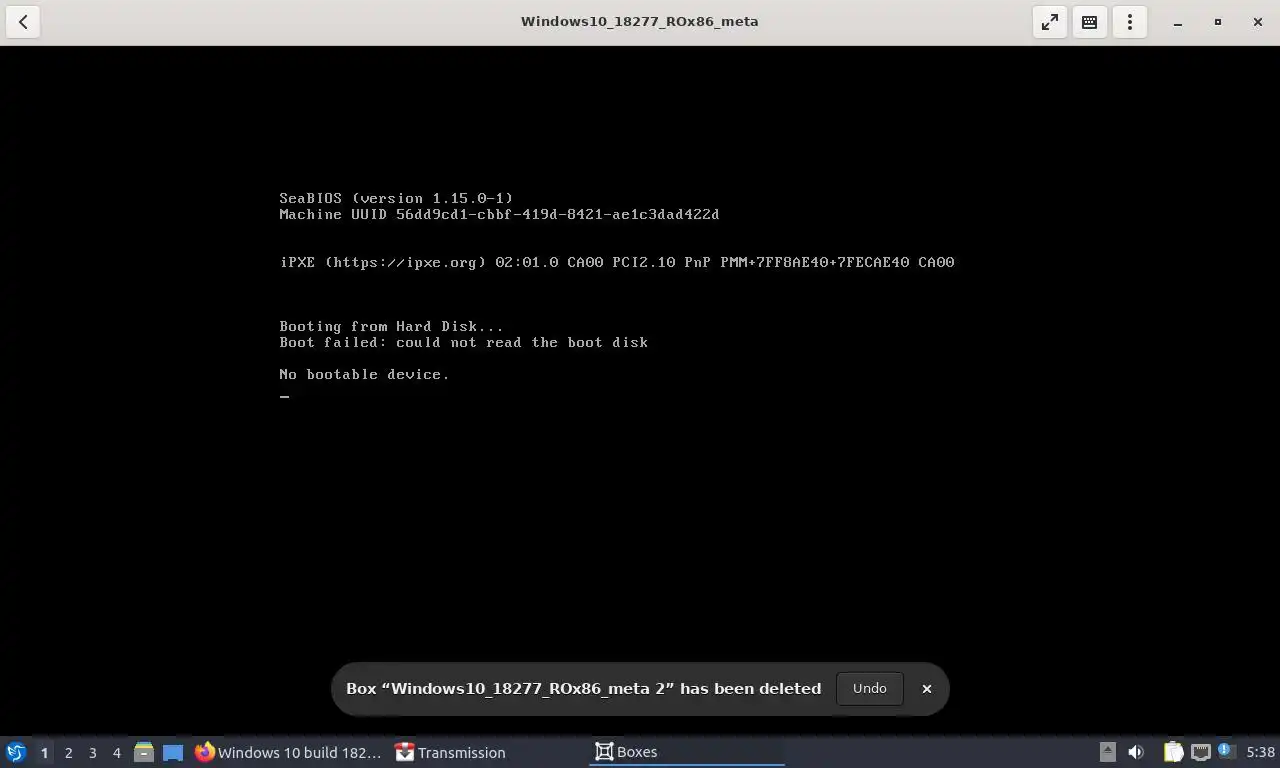The width and height of the screenshot is (1280, 768).
Task: Maximize the Boxes window
Action: tap(1218, 22)
